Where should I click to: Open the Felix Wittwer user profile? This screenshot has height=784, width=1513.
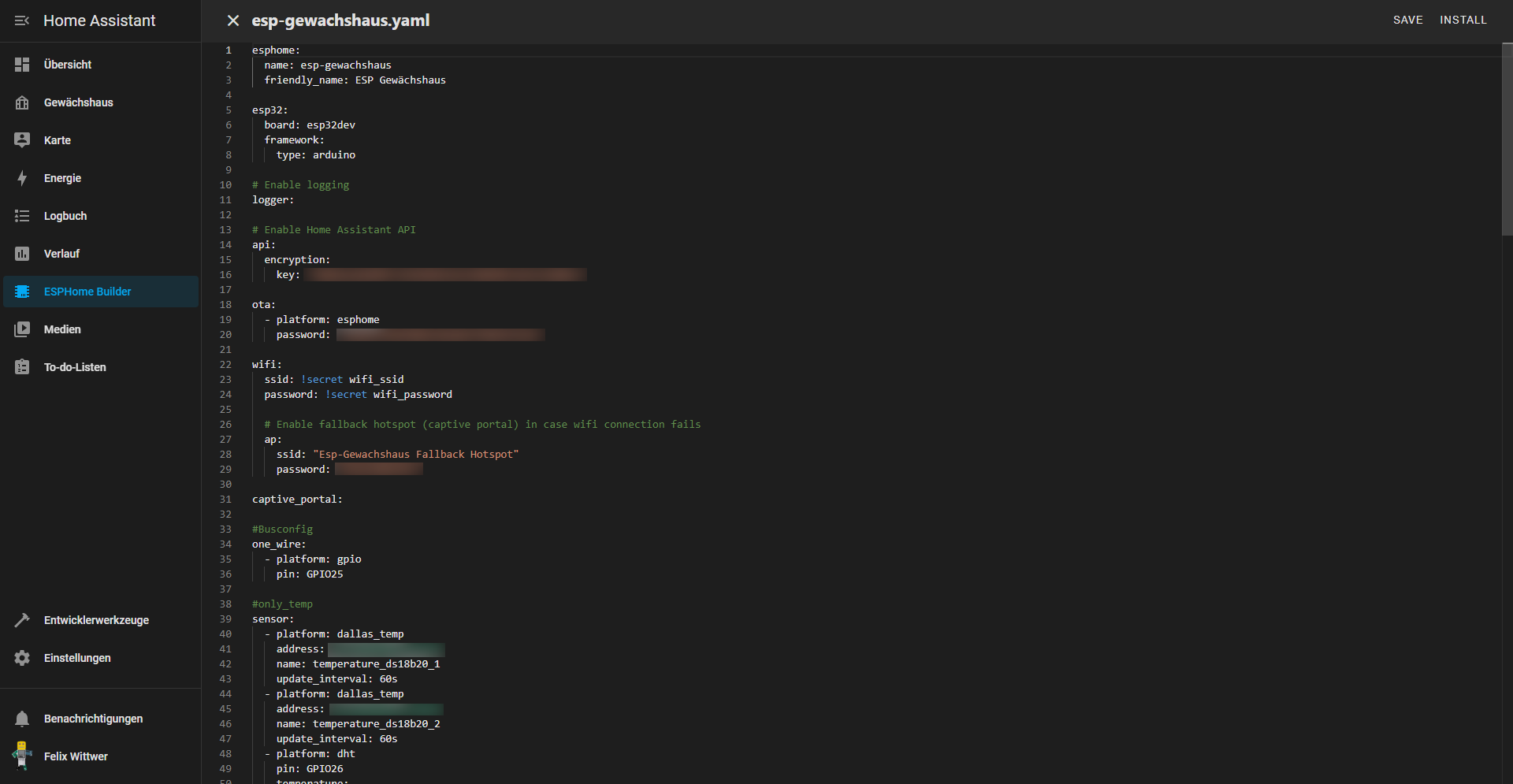click(76, 756)
